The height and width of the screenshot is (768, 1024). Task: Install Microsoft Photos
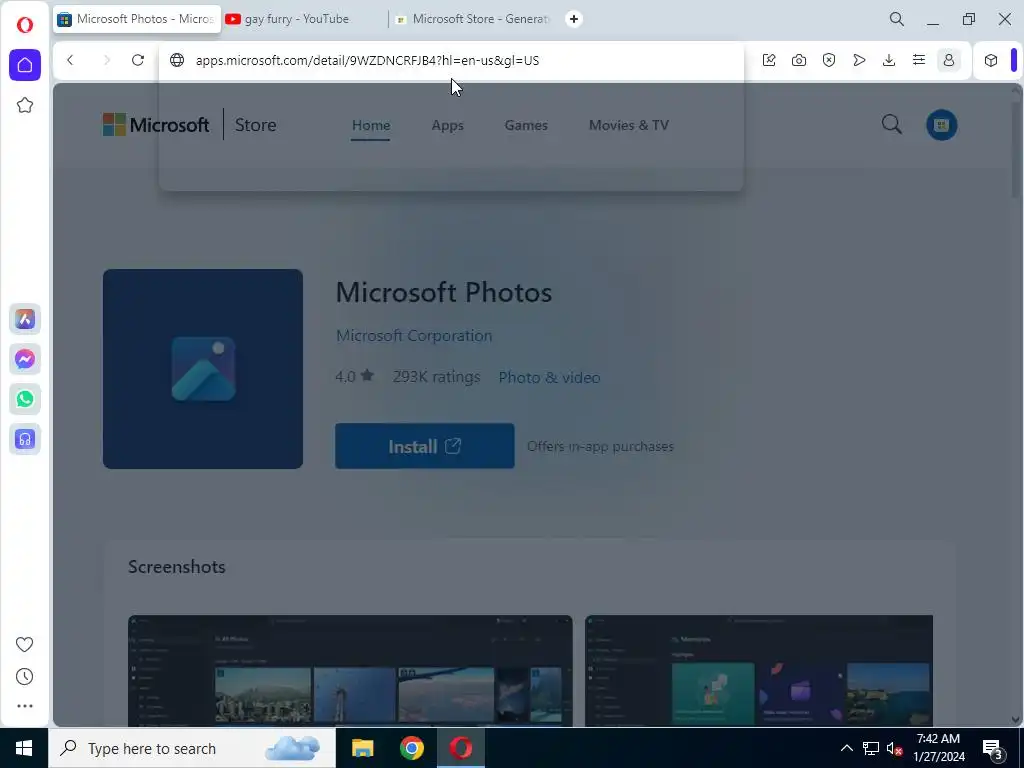coord(424,446)
